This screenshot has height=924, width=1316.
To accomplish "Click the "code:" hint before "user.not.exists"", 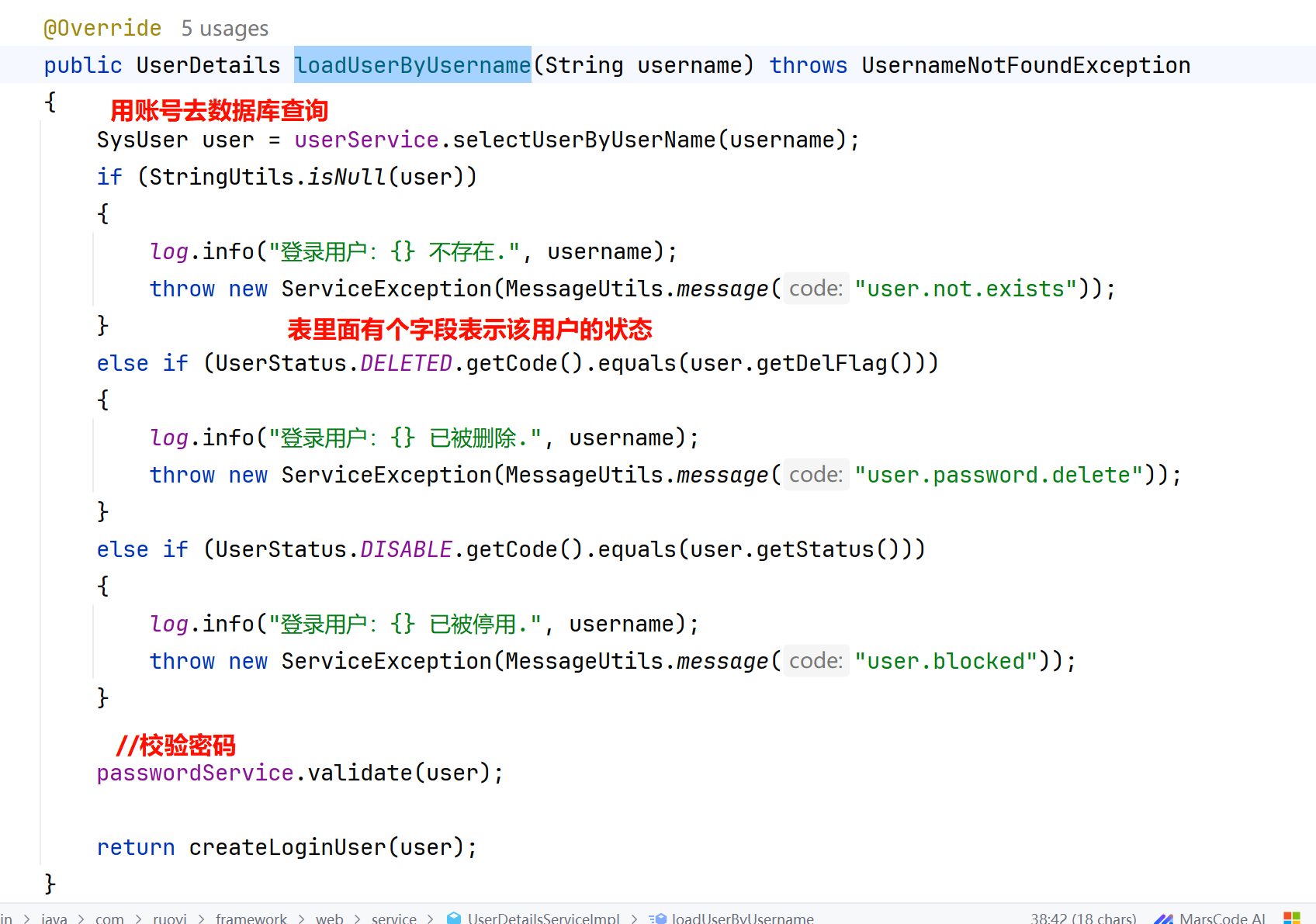I will coord(816,289).
